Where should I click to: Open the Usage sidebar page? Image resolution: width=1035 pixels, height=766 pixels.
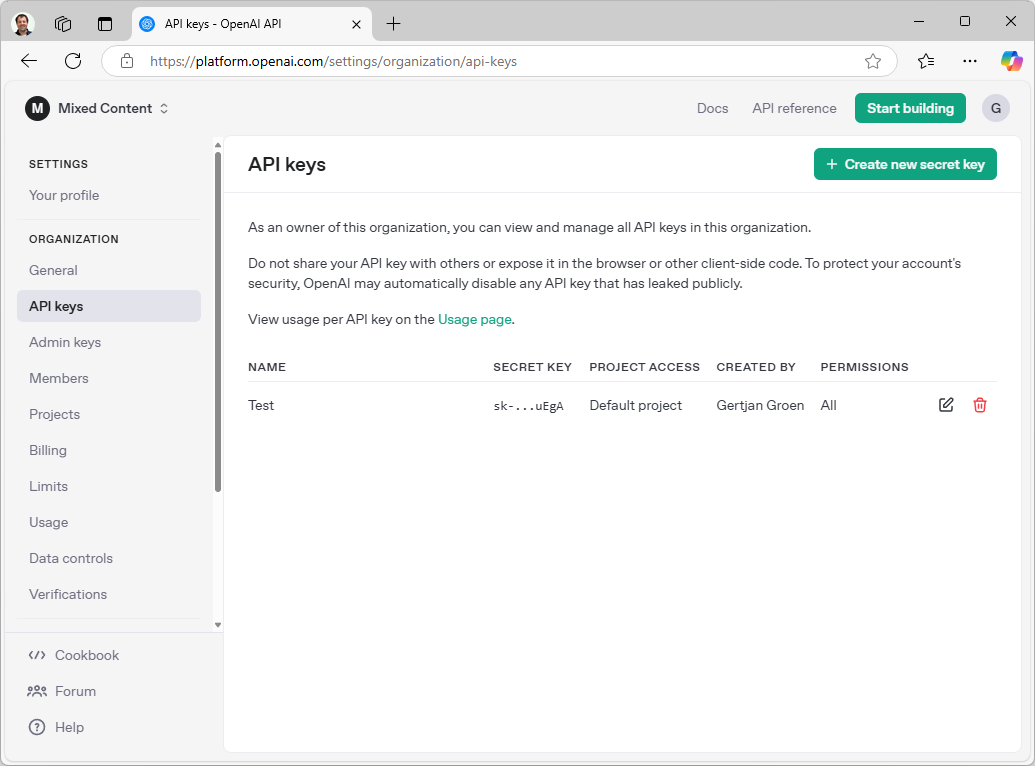pyautogui.click(x=48, y=522)
